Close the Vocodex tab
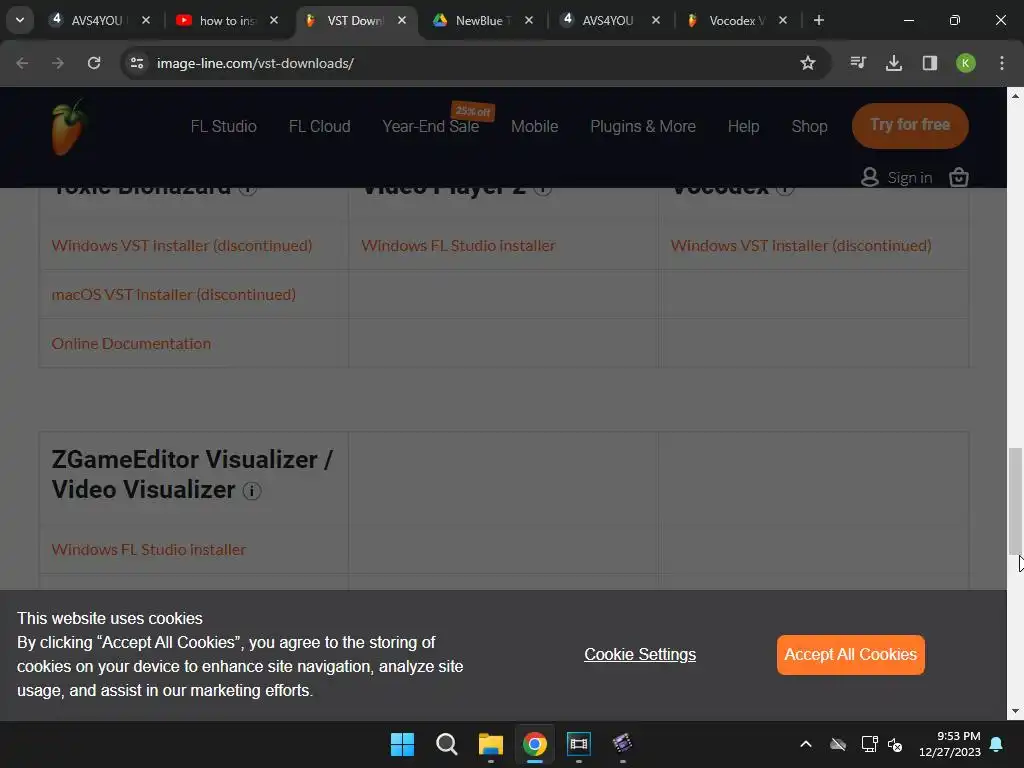 (782, 20)
